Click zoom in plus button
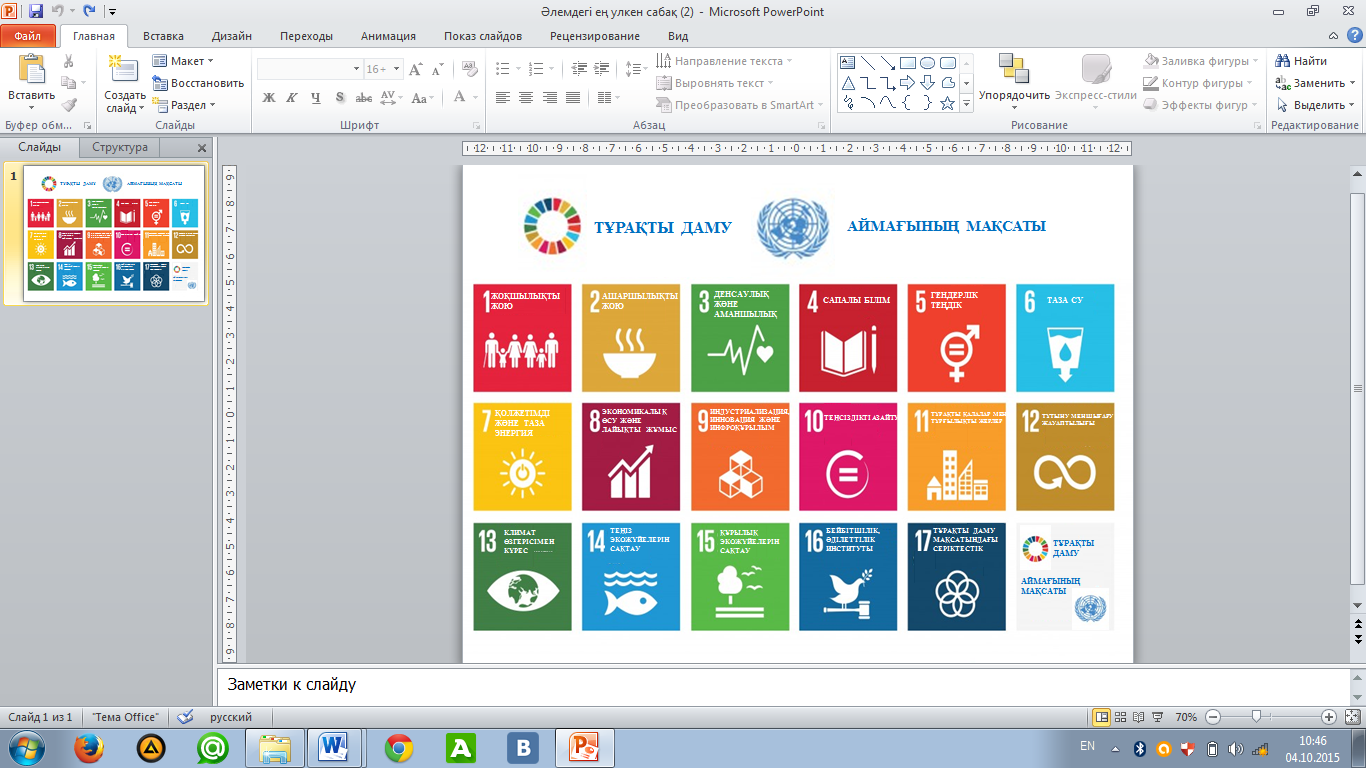1366x768 pixels. (1328, 717)
